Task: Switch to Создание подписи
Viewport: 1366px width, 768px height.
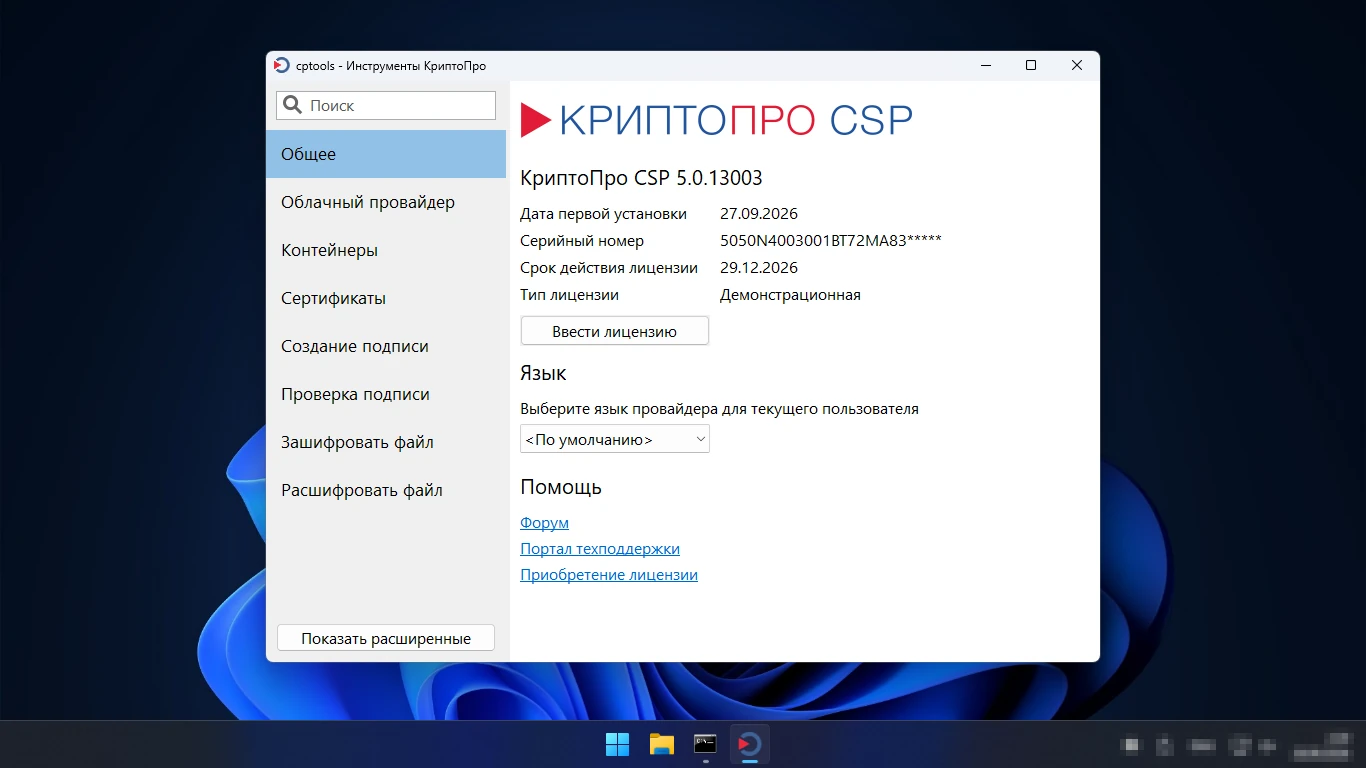Action: tap(386, 346)
